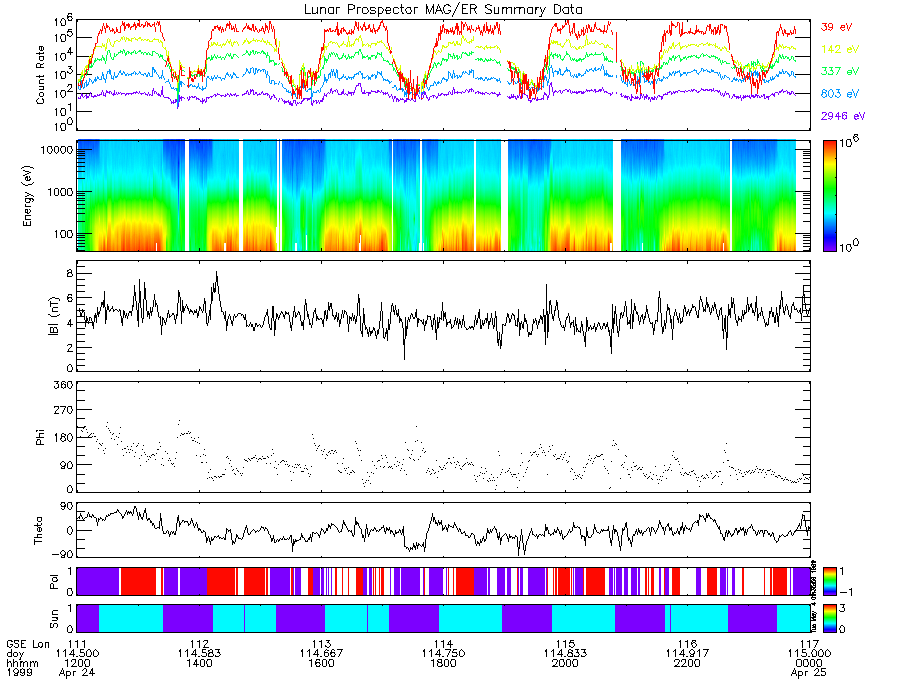Click the doy value '114.750'
This screenshot has width=900, height=700.
click(443, 654)
